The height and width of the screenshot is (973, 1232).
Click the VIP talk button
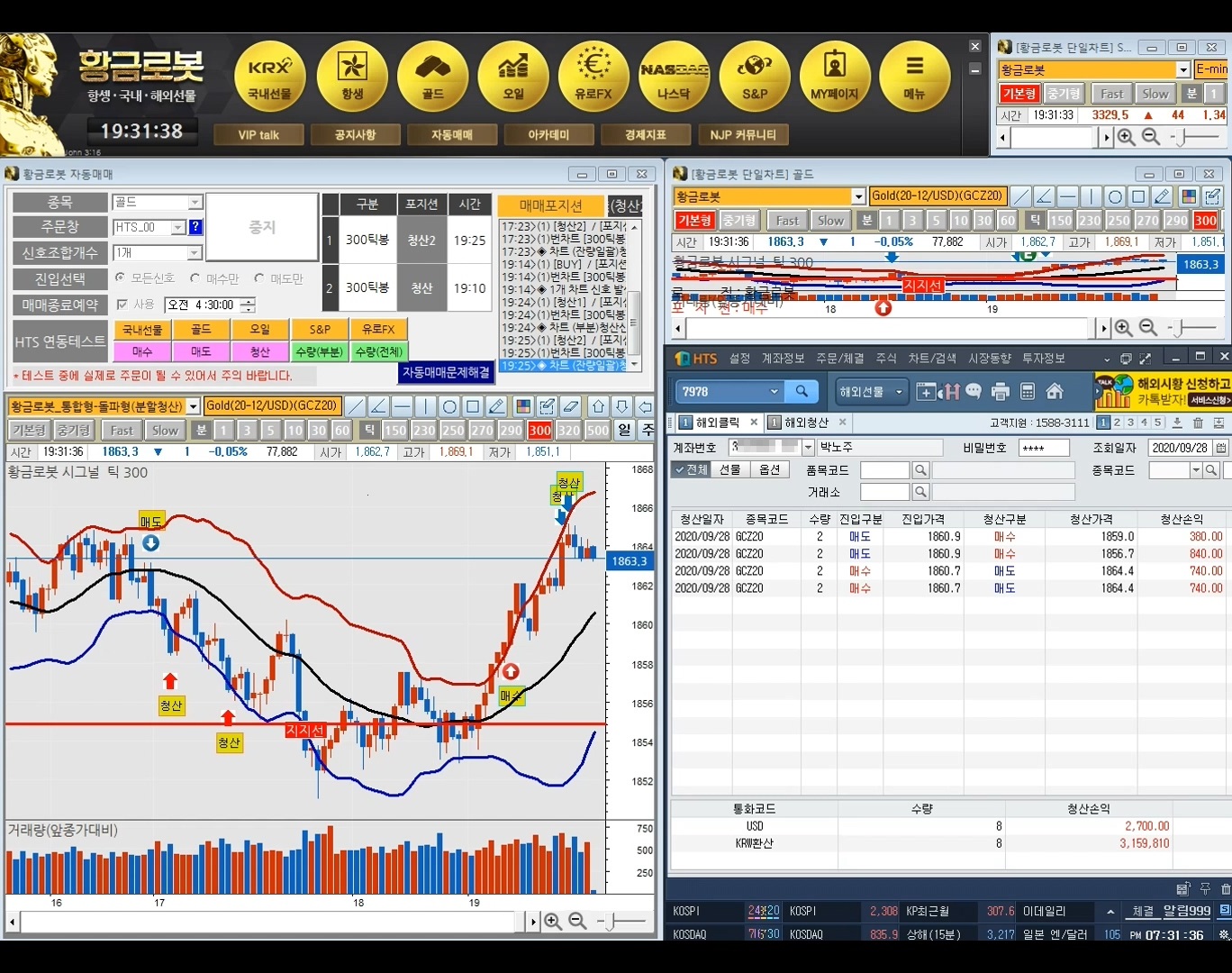(x=258, y=135)
